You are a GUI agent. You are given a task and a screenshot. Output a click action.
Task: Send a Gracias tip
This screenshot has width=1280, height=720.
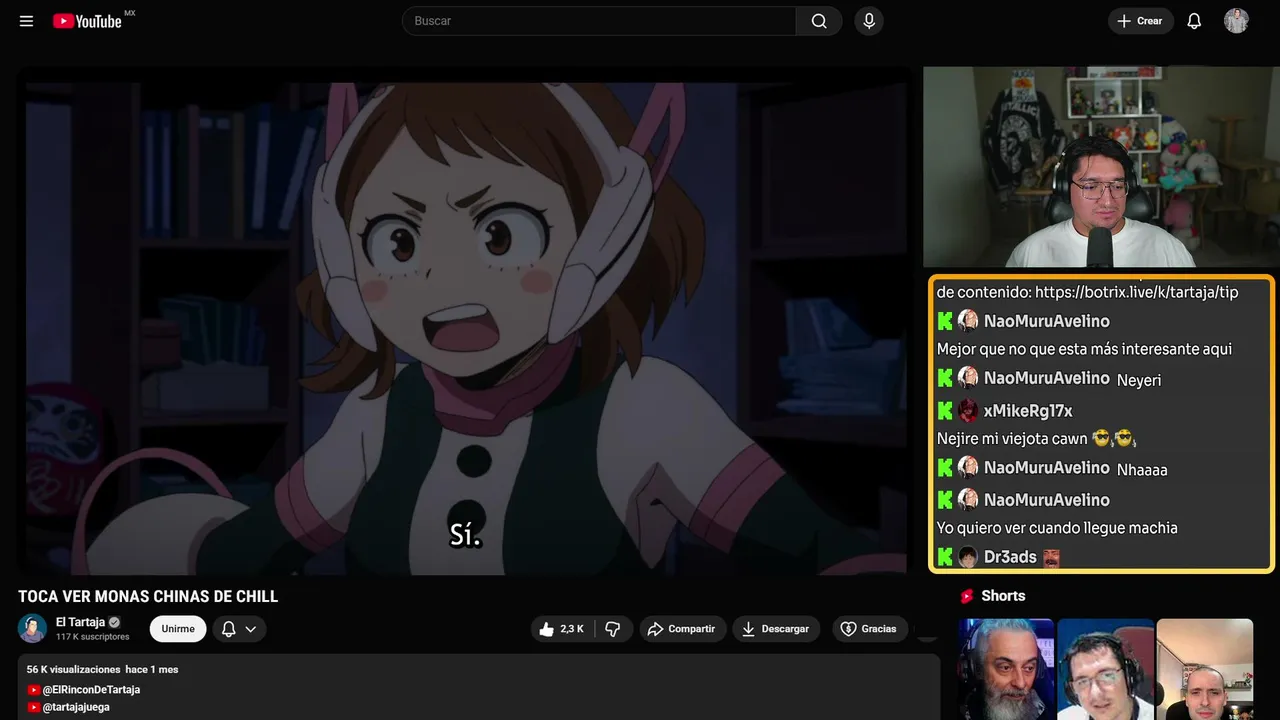[x=868, y=629]
